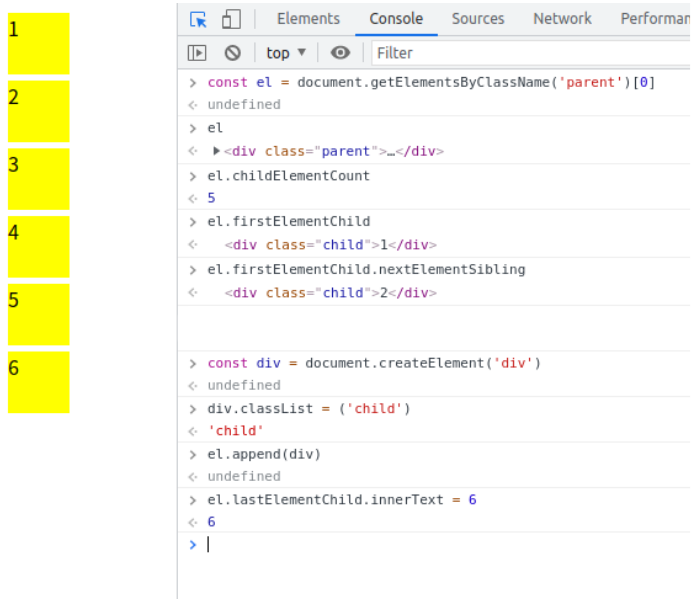Activate the inspect element picker icon
This screenshot has width=694, height=602.
[x=198, y=19]
